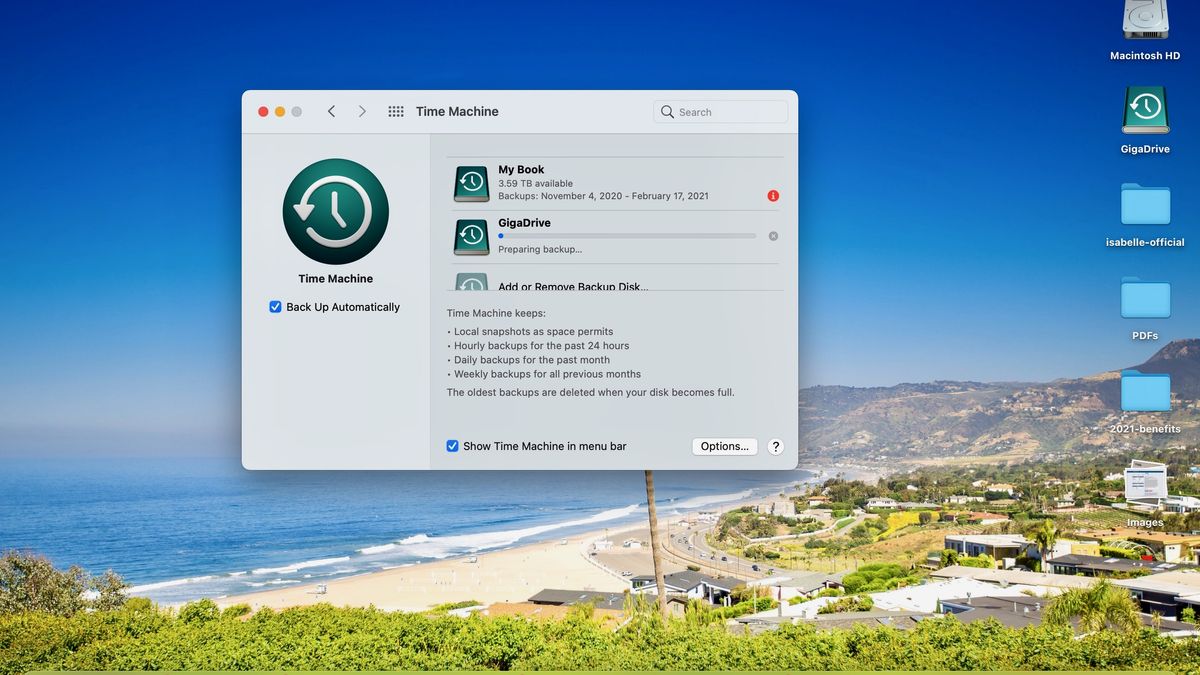This screenshot has width=1200, height=675.
Task: Uncheck Show Time Machine in menu bar
Action: pyautogui.click(x=452, y=446)
